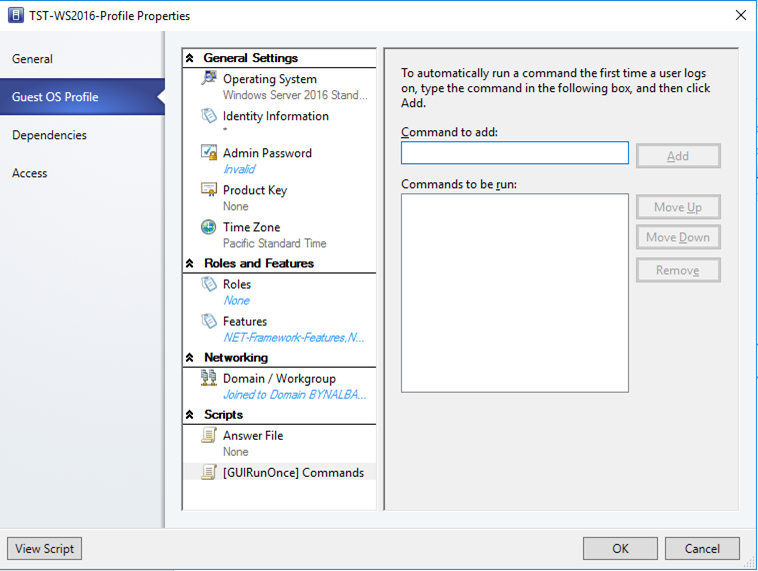Close the Profile Properties dialog
The image size is (758, 571).
tap(741, 15)
